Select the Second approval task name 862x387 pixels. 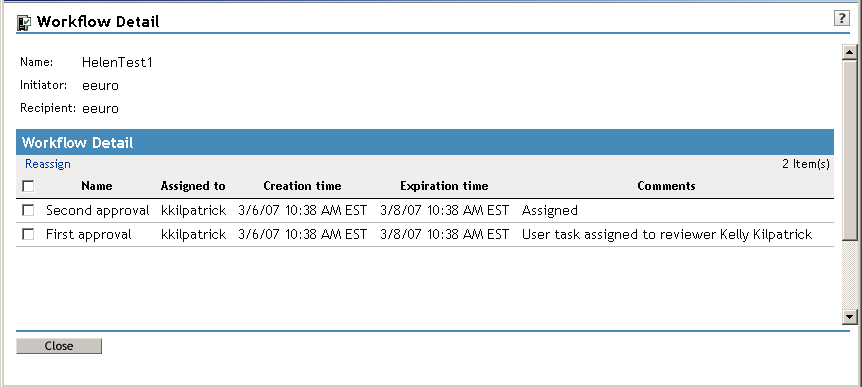[x=98, y=211]
